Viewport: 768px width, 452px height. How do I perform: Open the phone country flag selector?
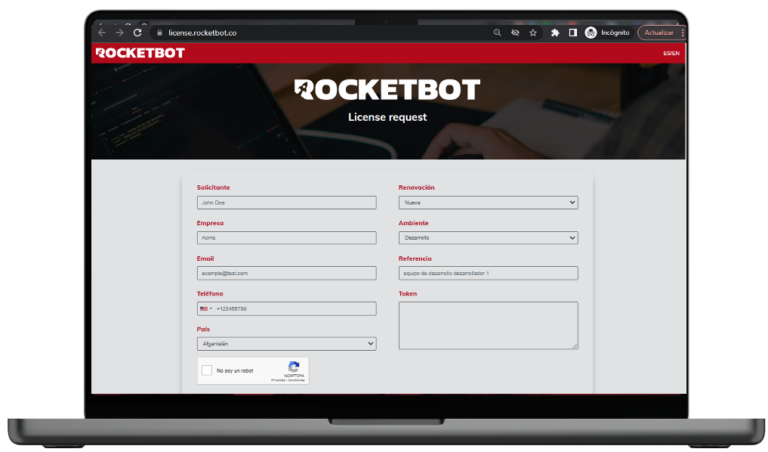[x=206, y=309]
